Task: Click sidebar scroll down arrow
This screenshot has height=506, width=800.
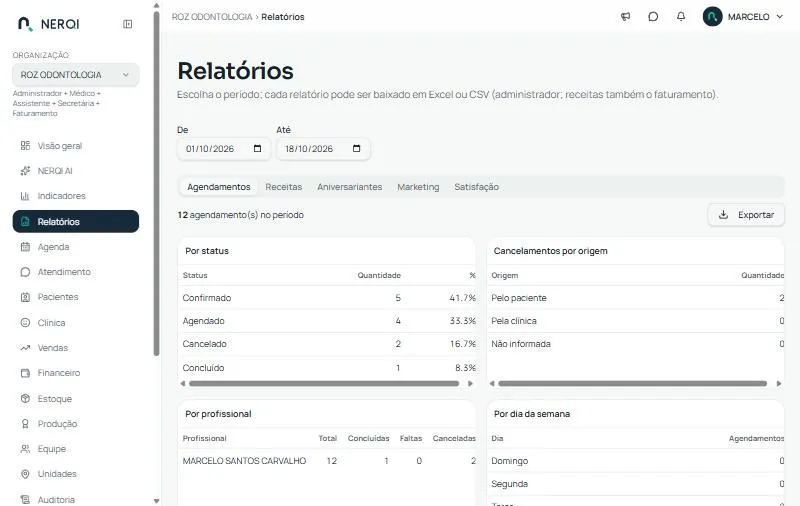Action: click(156, 501)
